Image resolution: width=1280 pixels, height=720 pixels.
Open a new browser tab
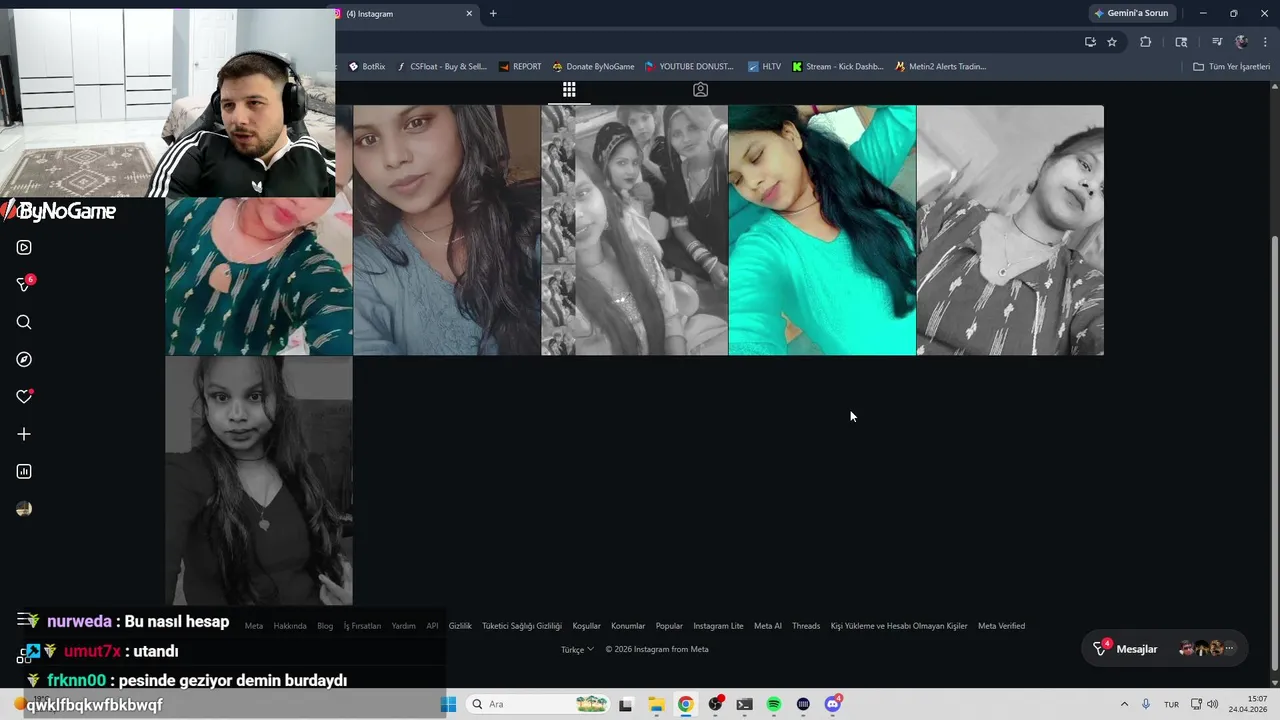tap(493, 14)
